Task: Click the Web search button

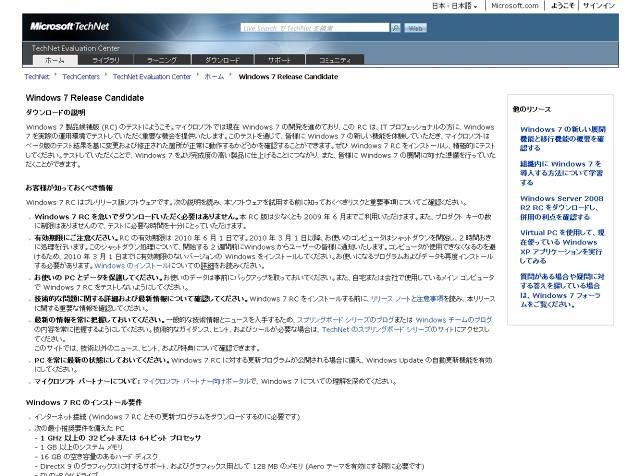Action: (x=415, y=28)
